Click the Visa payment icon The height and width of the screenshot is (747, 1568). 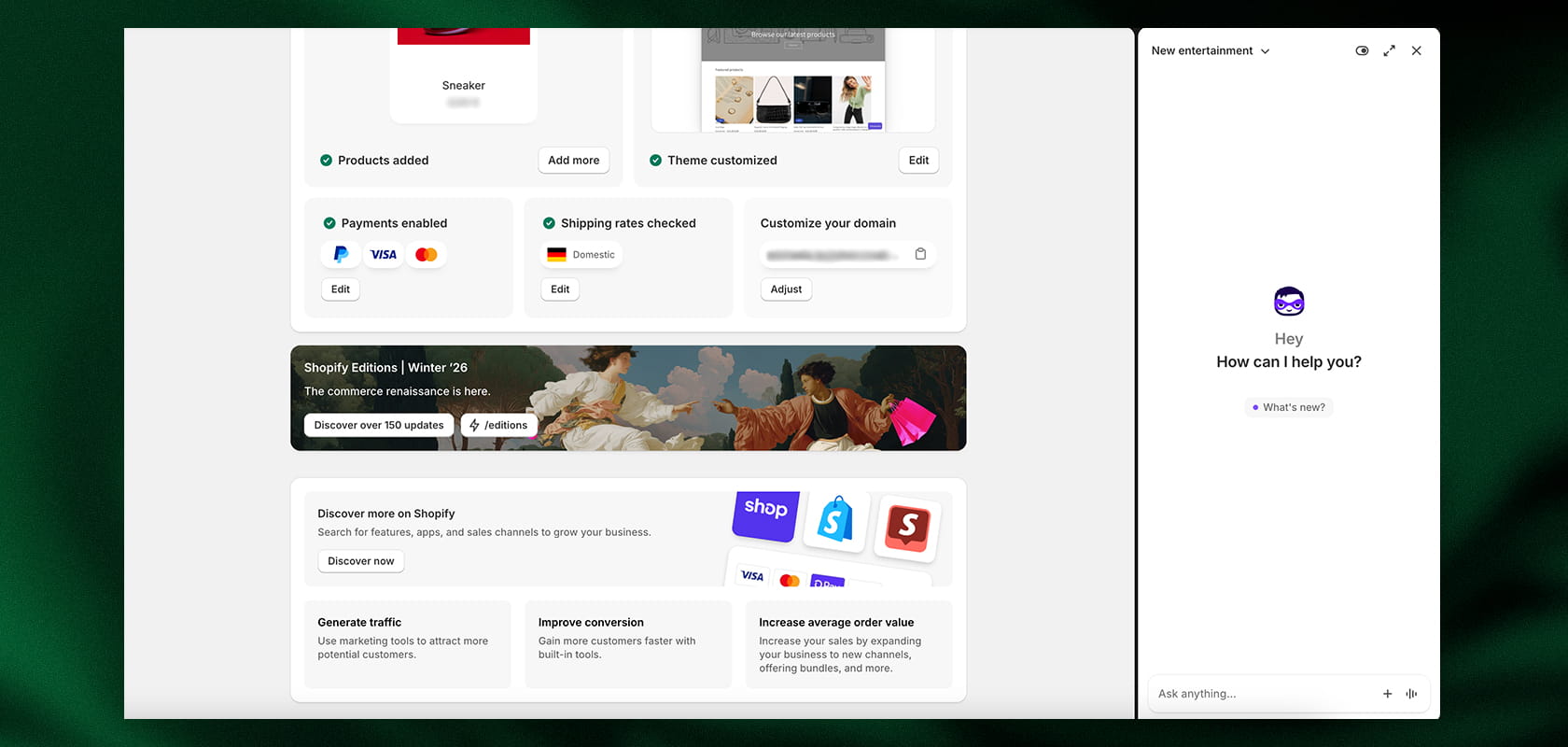pyautogui.click(x=384, y=254)
